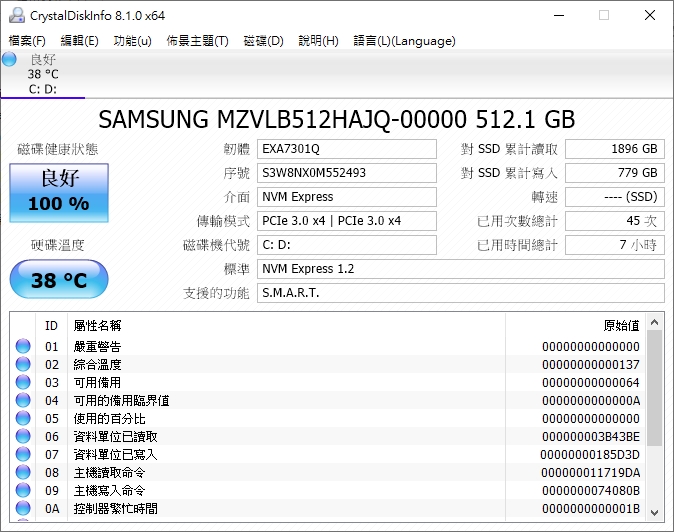Click the status orb for attribute 06

click(23, 436)
